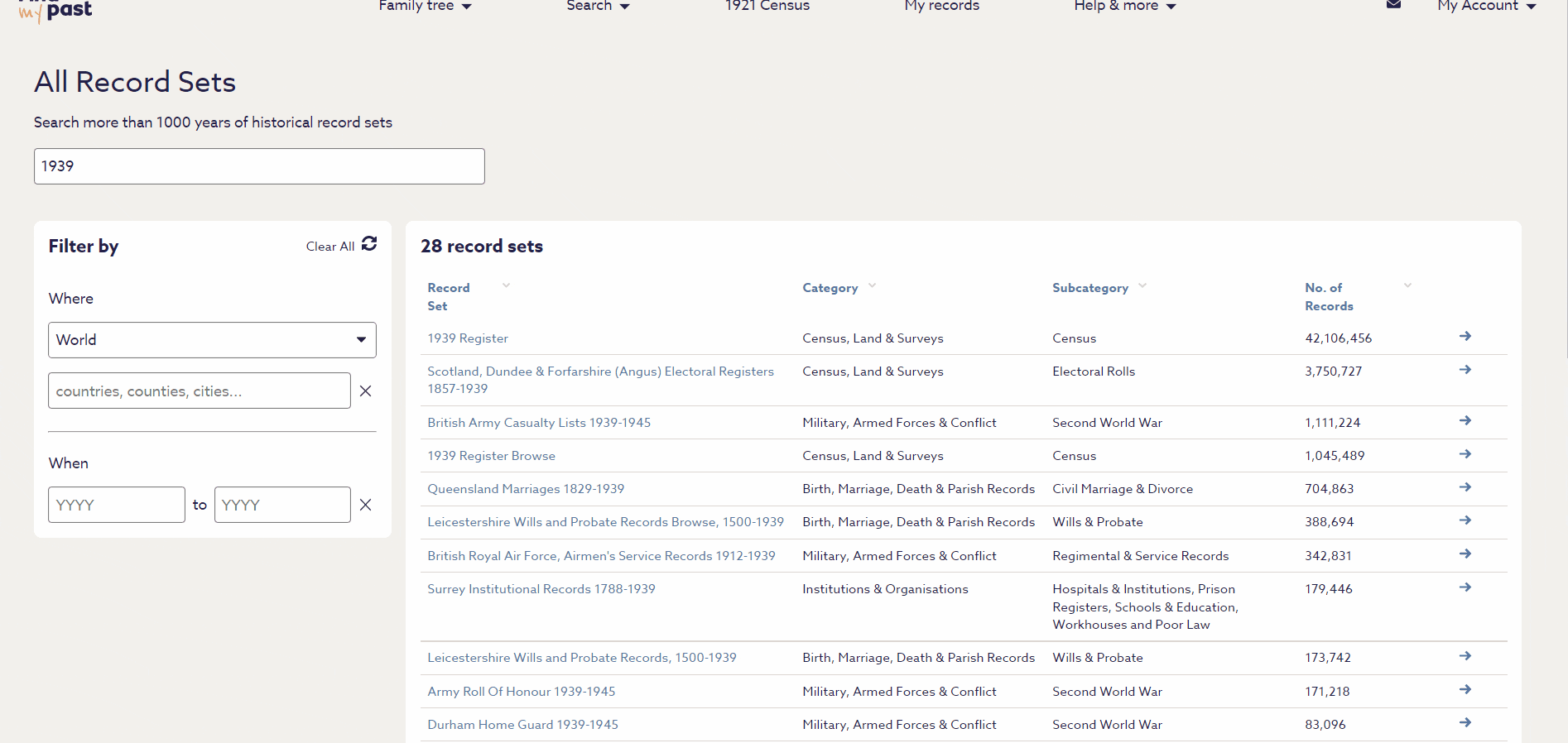Open the 1921 Census page
The height and width of the screenshot is (743, 1568).
(767, 6)
